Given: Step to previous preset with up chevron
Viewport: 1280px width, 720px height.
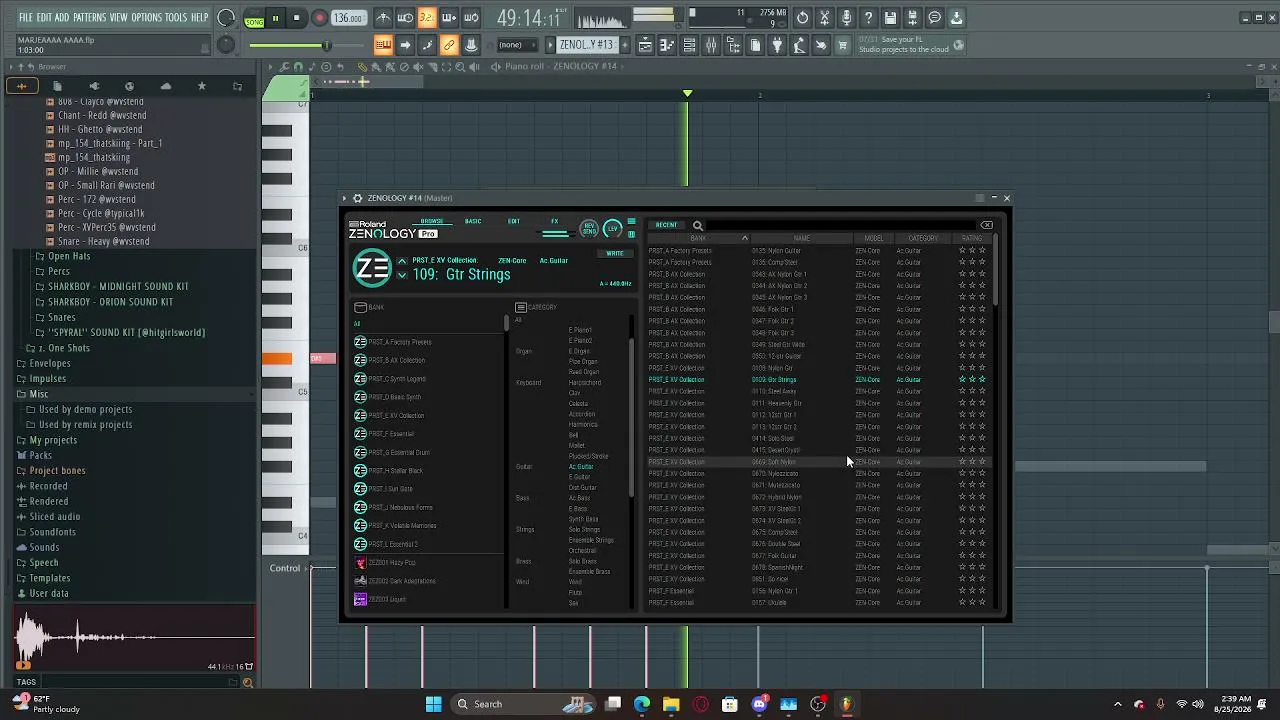Looking at the screenshot, I should (402, 262).
